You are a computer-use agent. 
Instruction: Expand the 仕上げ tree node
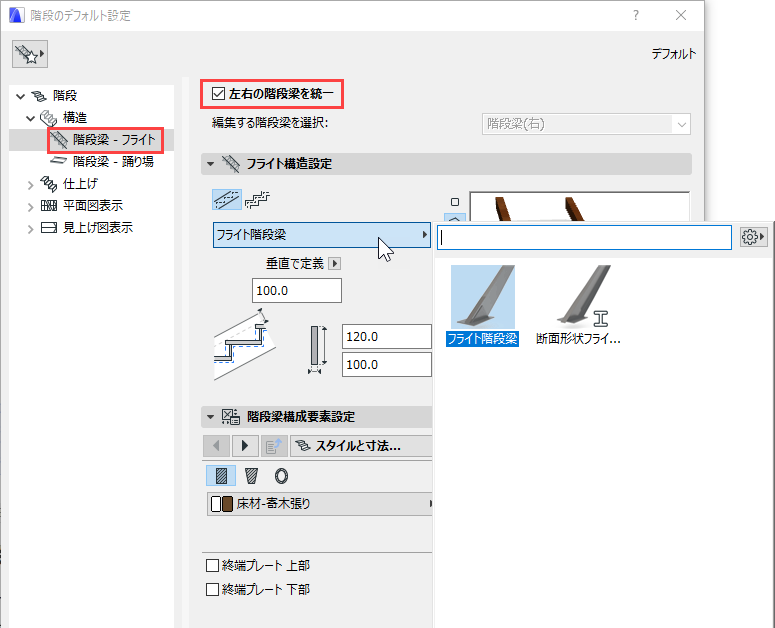coord(31,185)
